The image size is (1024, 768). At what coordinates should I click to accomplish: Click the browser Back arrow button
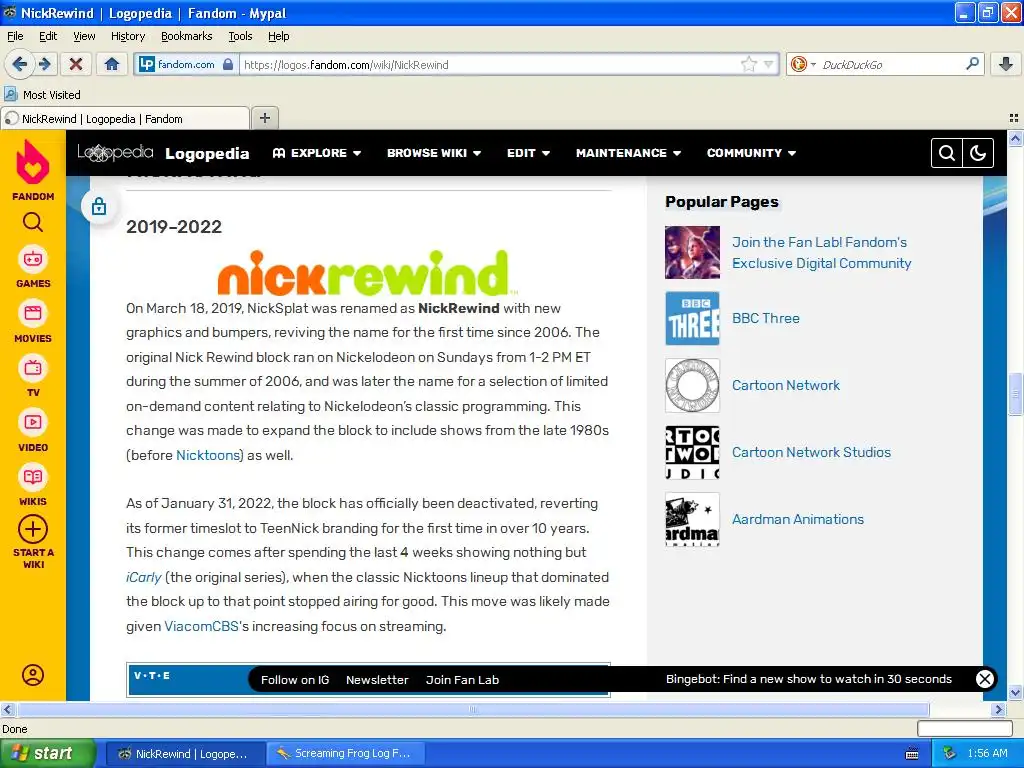[x=19, y=64]
